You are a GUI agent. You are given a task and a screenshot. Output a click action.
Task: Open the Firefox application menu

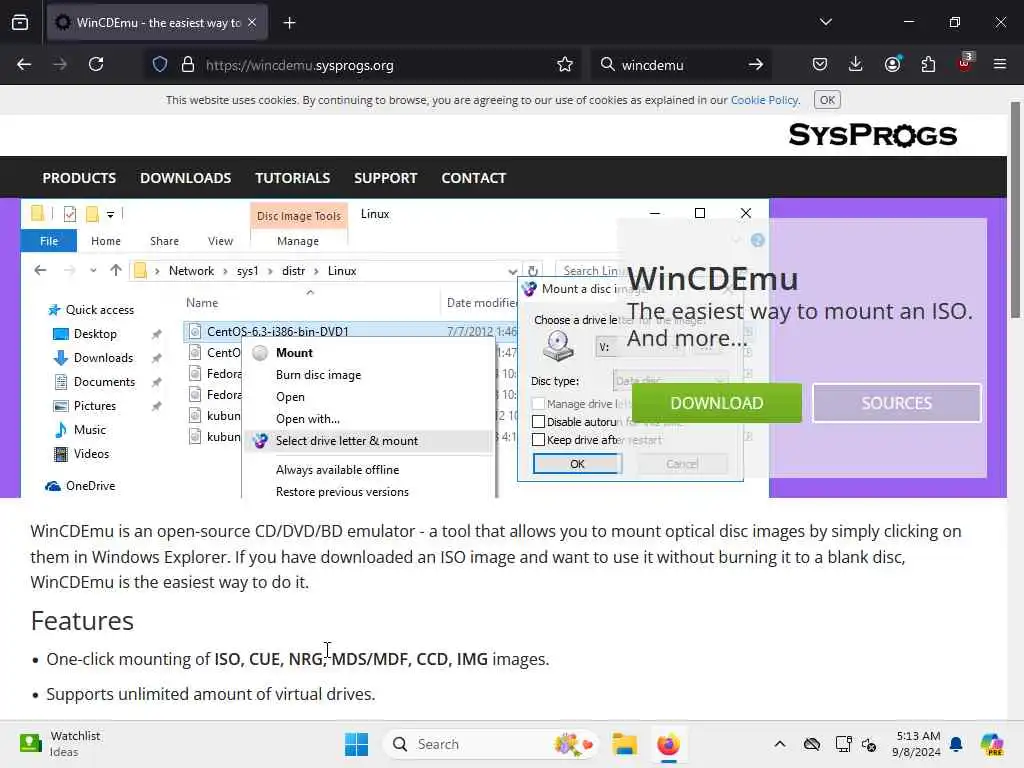point(1000,64)
